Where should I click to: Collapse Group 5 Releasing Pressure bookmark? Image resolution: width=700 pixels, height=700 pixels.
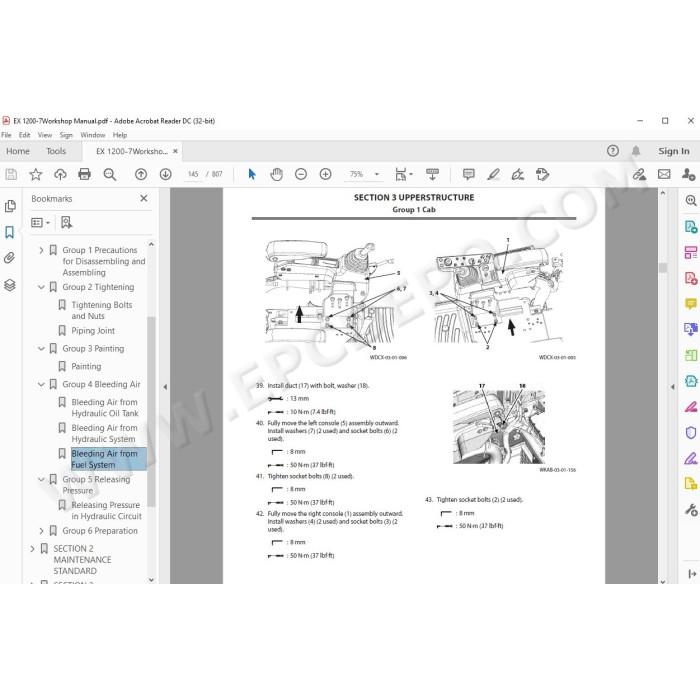pyautogui.click(x=41, y=479)
